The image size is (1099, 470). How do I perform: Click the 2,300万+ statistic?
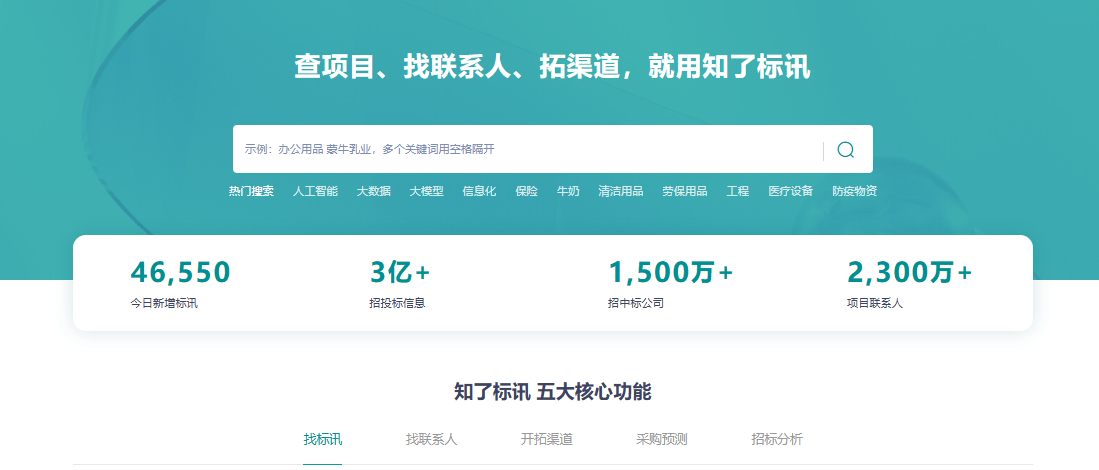tap(910, 272)
